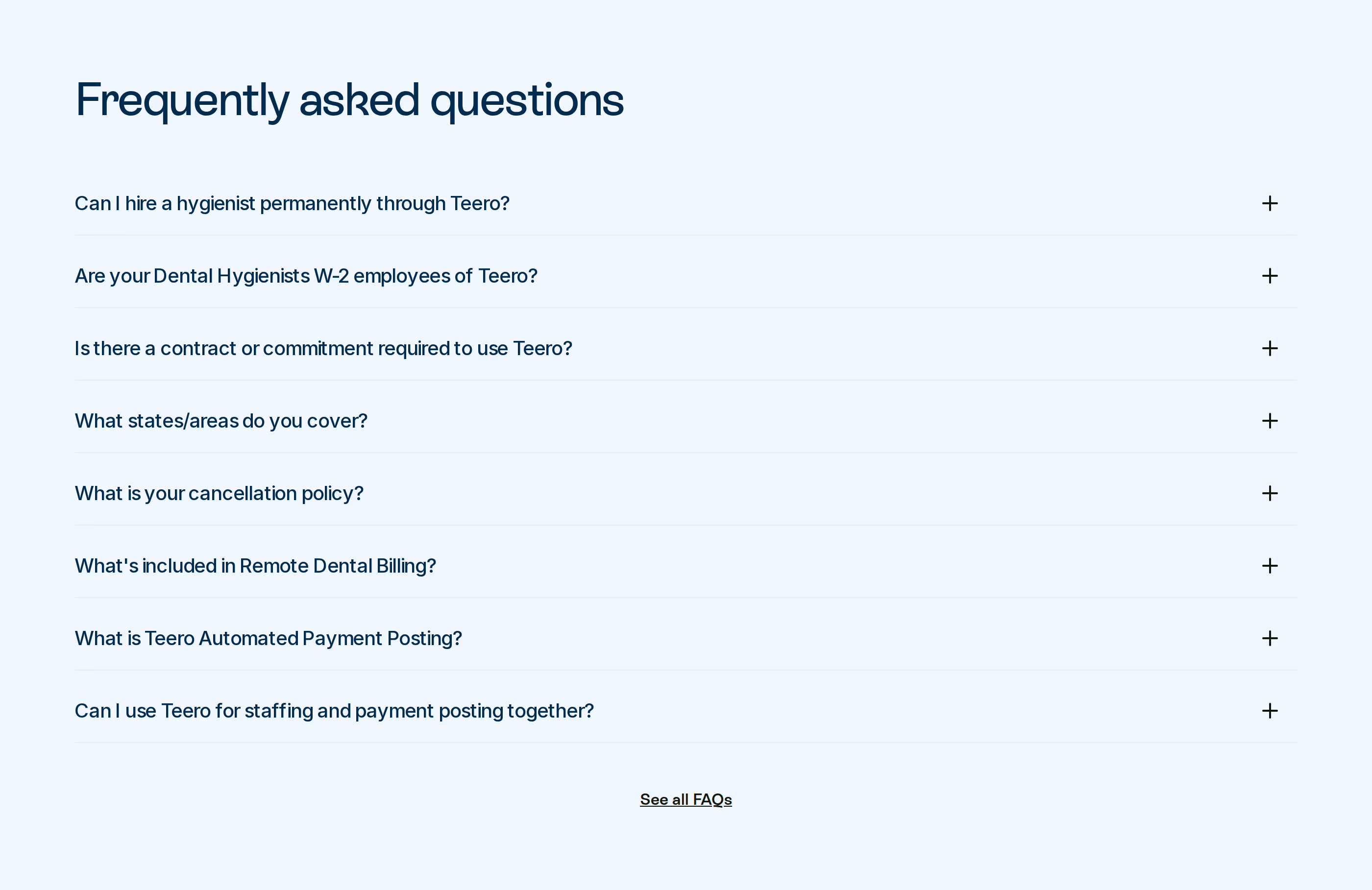Follow the See all FAQs link
Screen dimensions: 1372x890
(x=686, y=799)
